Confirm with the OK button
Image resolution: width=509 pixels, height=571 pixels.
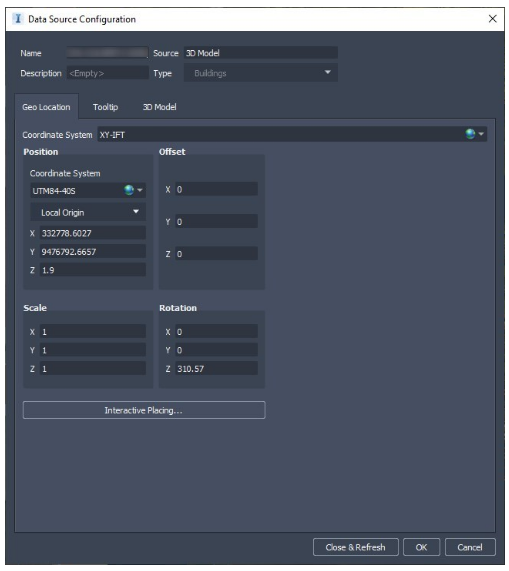tap(421, 547)
